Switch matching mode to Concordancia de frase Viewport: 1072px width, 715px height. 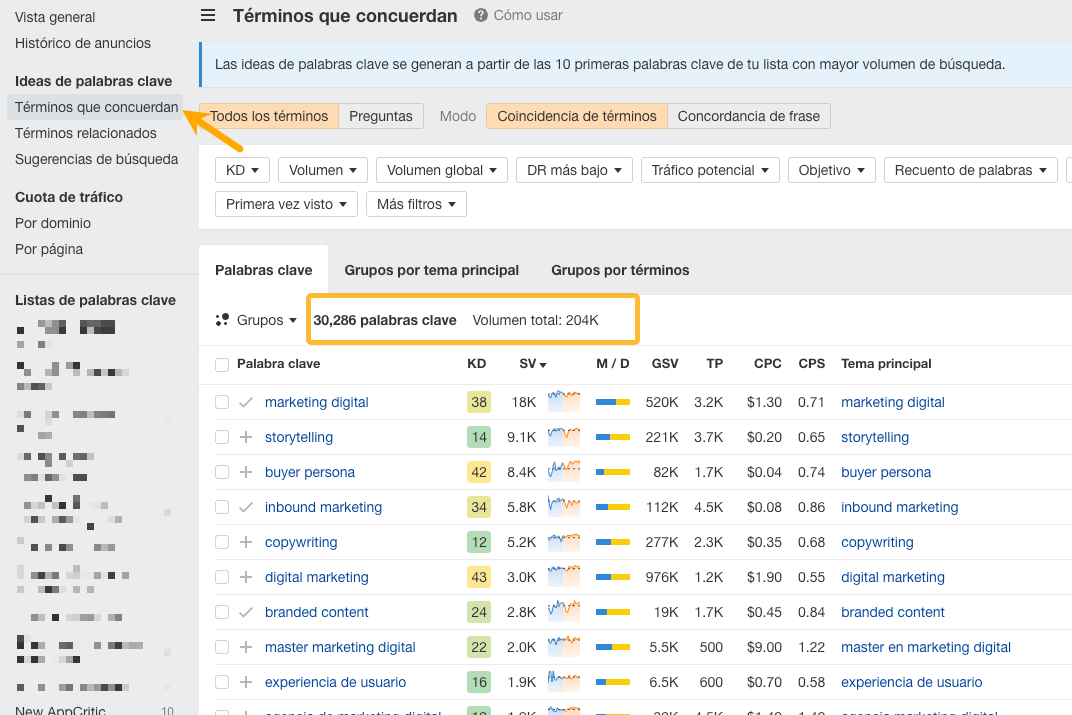click(x=749, y=115)
